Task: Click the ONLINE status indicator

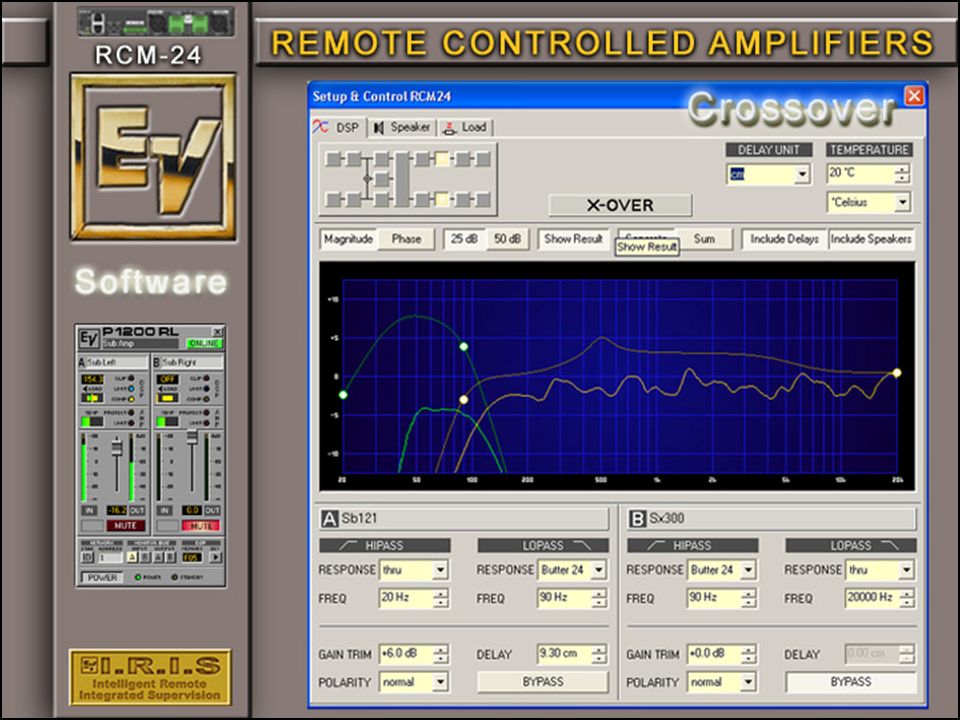Action: (204, 343)
